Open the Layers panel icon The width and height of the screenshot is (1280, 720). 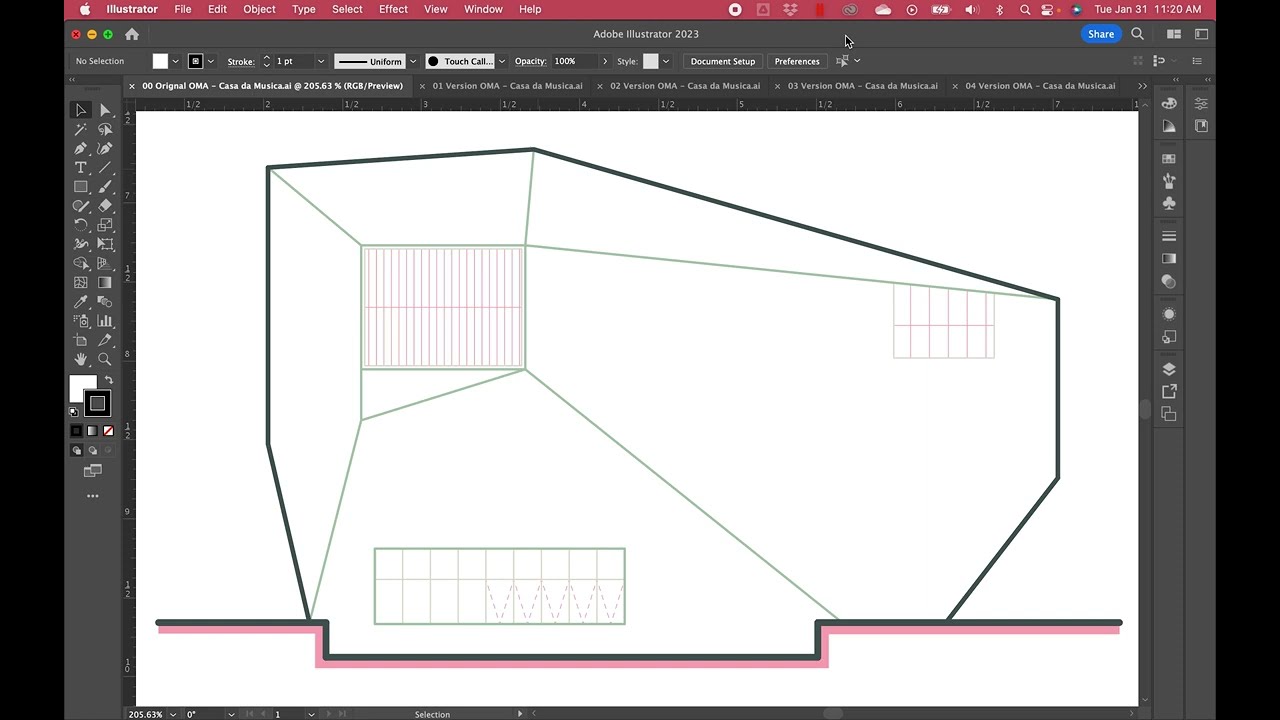[x=1169, y=369]
